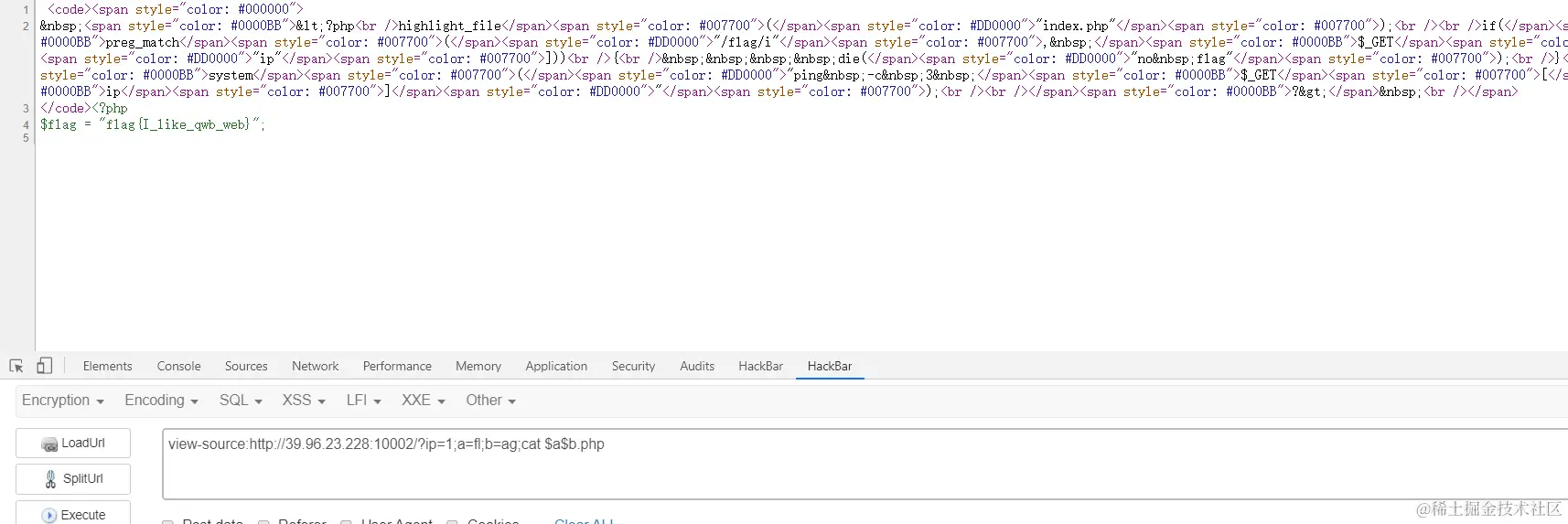Screen dimensions: 1568x524
Task: Open the XSS dropdown menu
Action: pyautogui.click(x=304, y=401)
